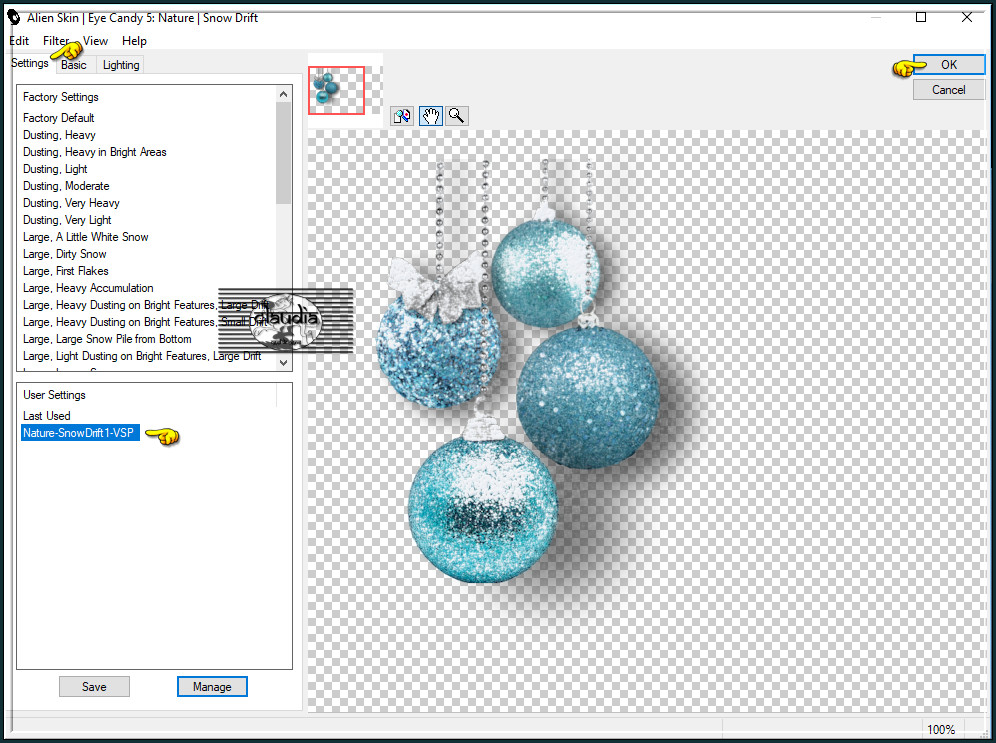Select the Nature-SnowDrift1-VSP user setting

click(80, 433)
